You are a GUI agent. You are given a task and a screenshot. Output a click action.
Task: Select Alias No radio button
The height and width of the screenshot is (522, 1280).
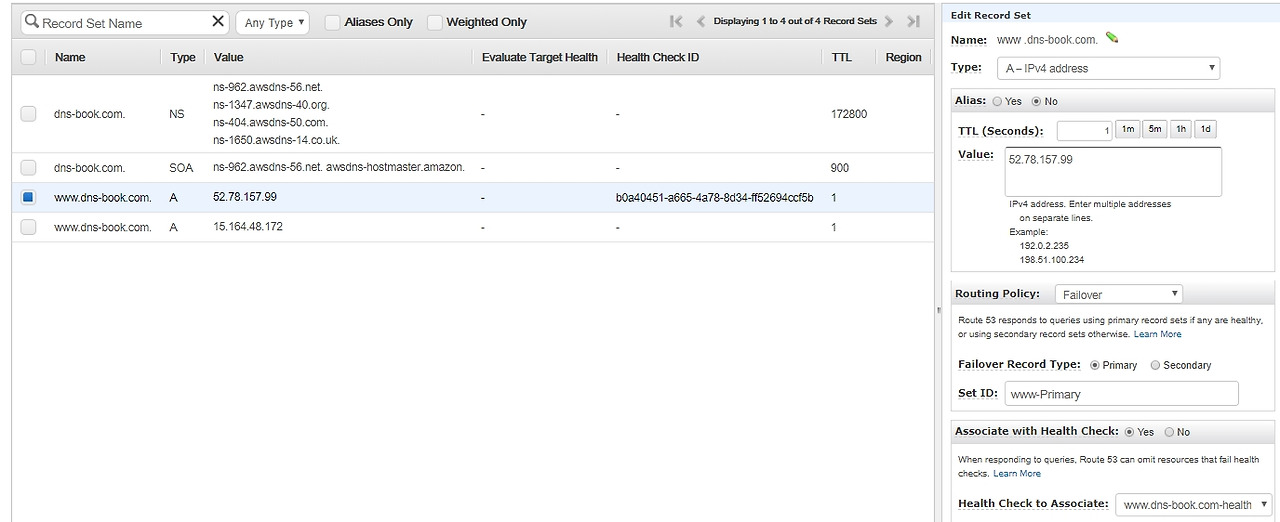coord(1036,101)
